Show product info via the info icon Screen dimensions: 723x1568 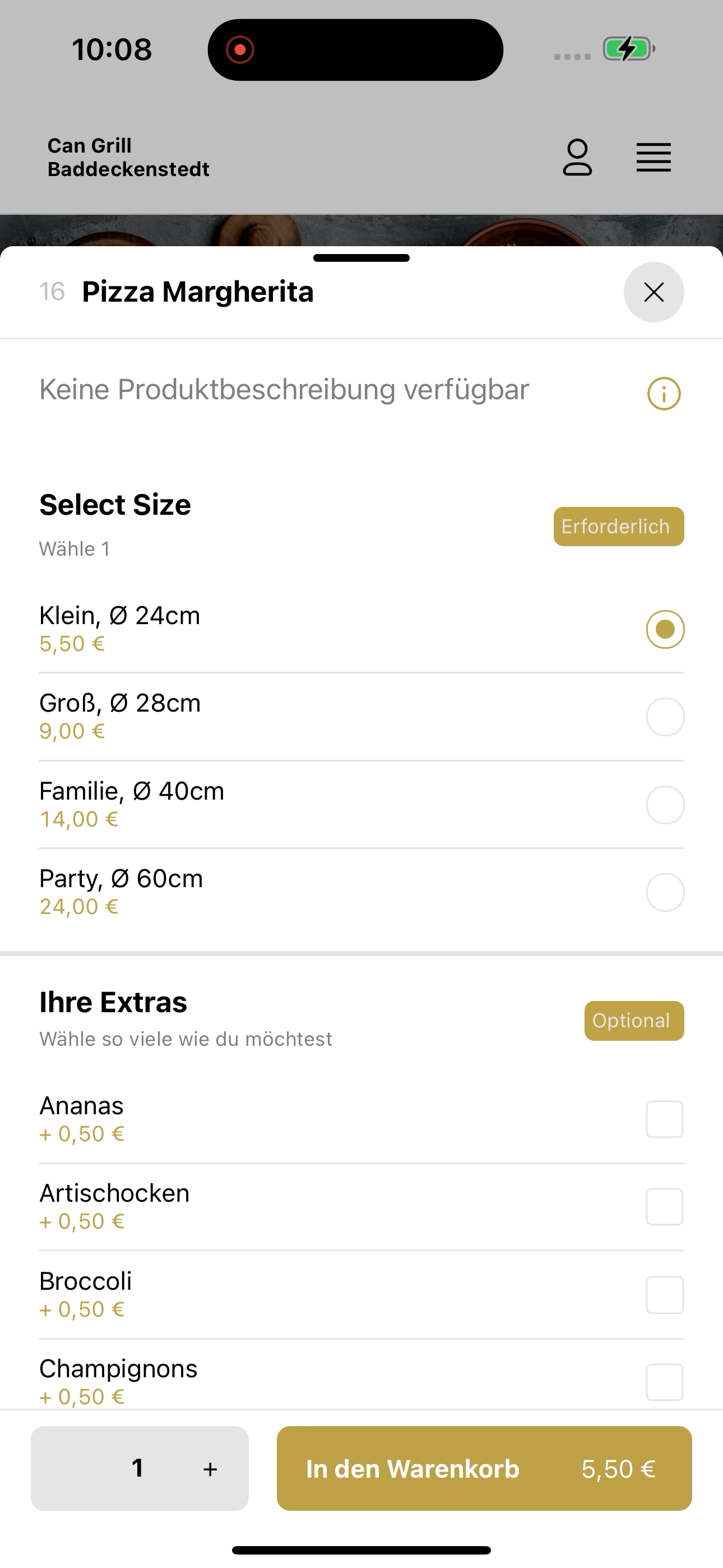664,393
